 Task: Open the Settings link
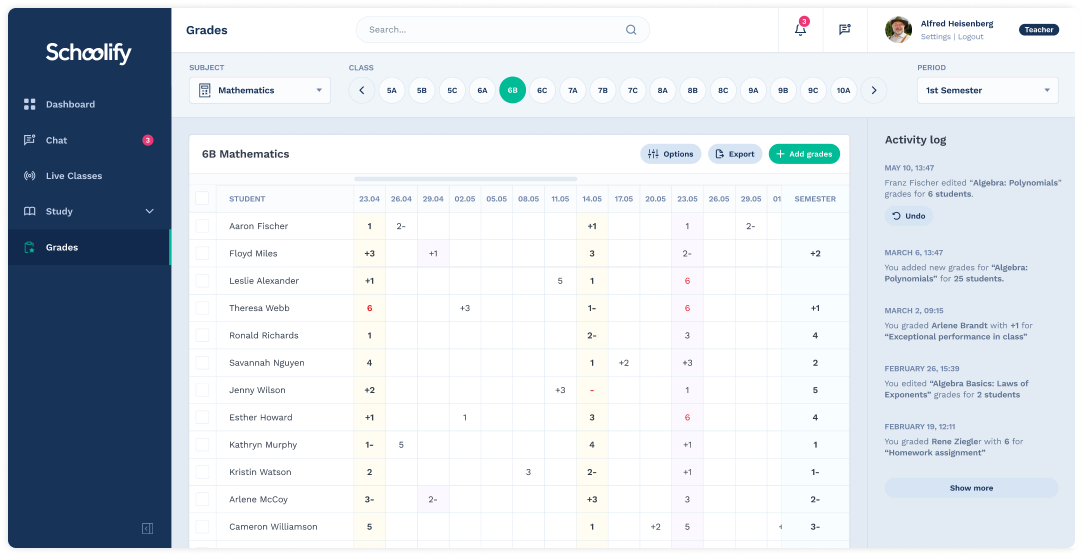[935, 37]
